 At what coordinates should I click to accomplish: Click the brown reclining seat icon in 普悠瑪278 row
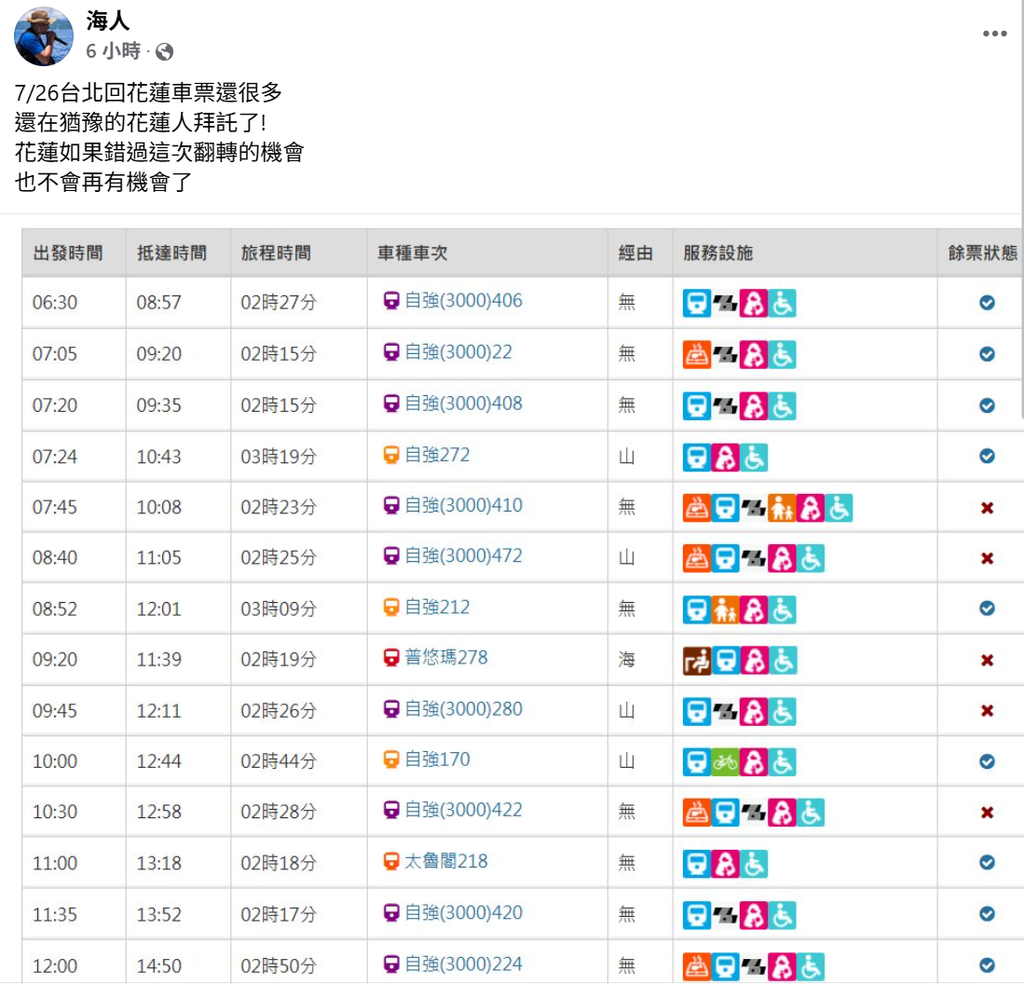click(x=696, y=661)
